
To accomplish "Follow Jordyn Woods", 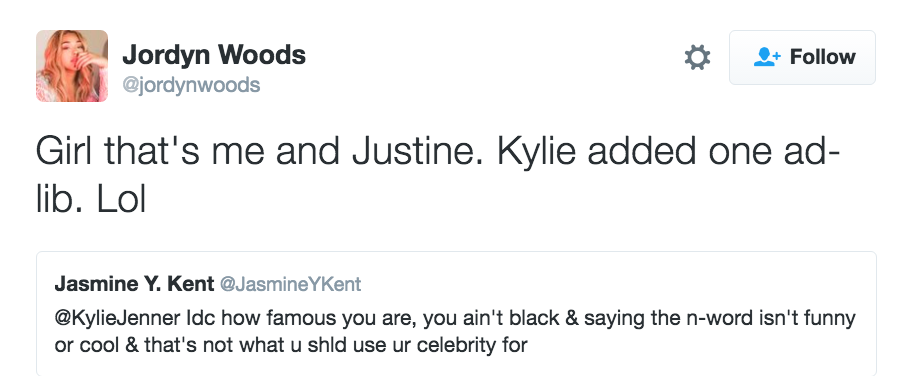I will pos(802,58).
